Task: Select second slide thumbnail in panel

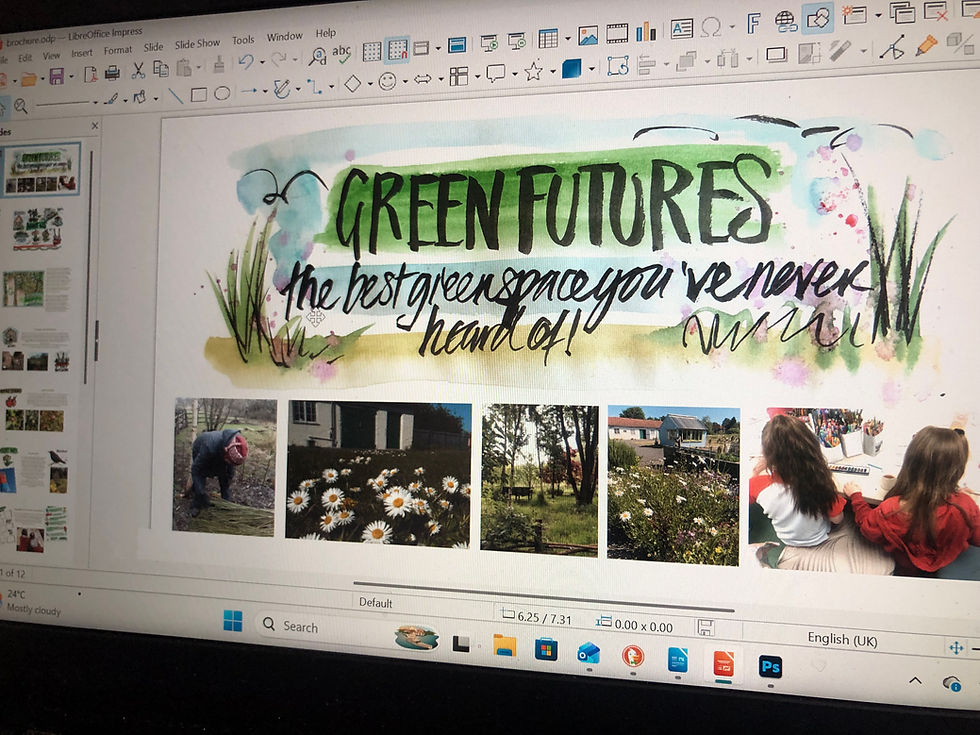Action: [38, 229]
